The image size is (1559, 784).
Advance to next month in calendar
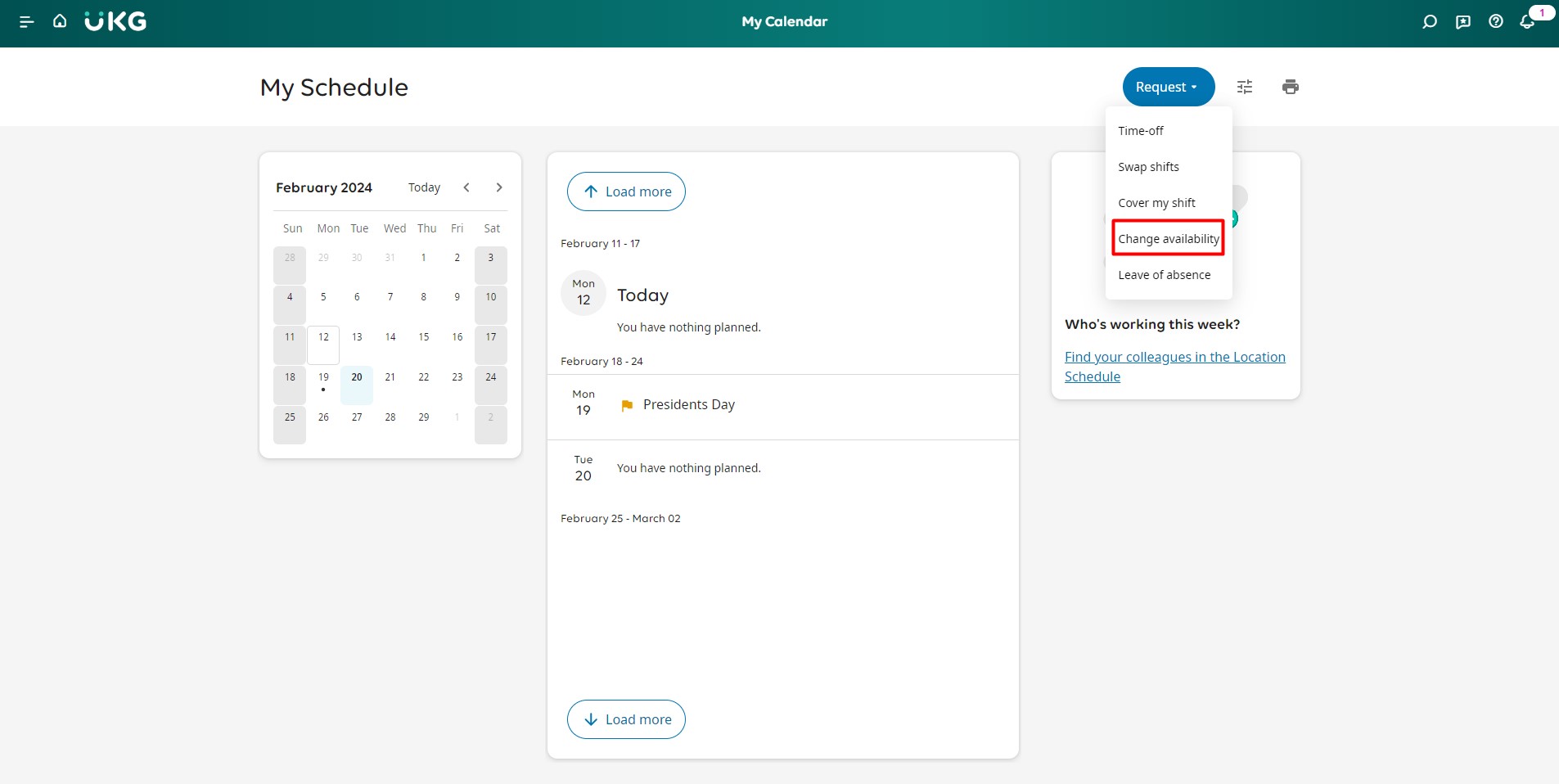click(x=499, y=187)
